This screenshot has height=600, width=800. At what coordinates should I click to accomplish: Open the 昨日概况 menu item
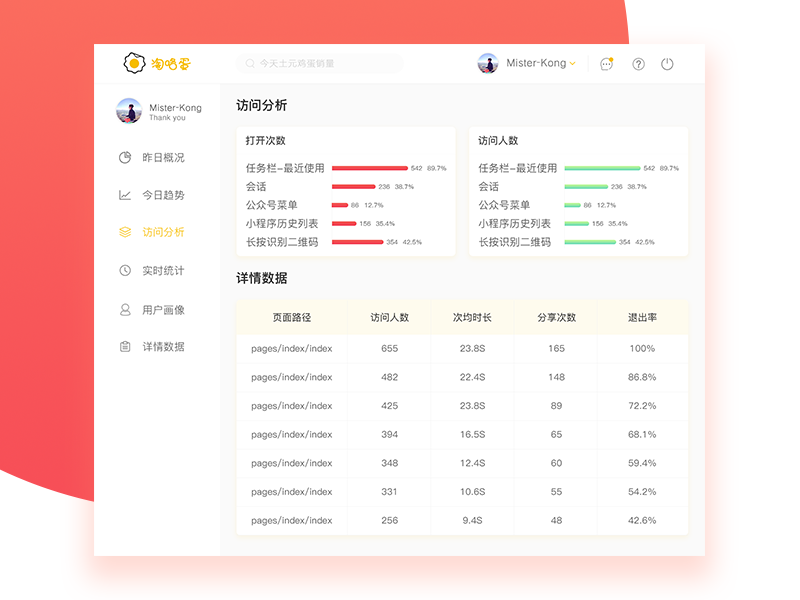click(x=163, y=157)
